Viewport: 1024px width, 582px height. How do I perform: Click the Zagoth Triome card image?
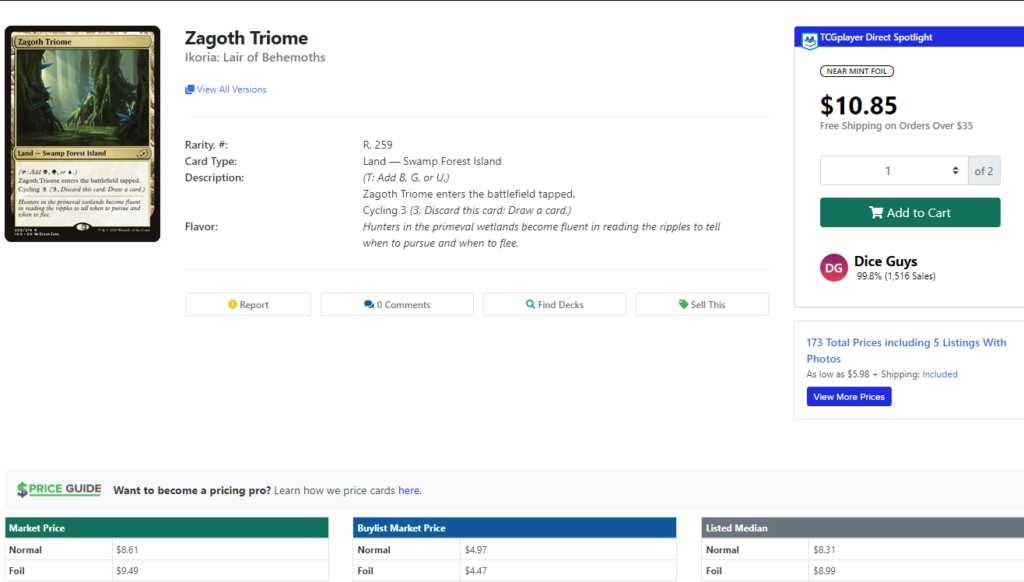click(x=82, y=134)
